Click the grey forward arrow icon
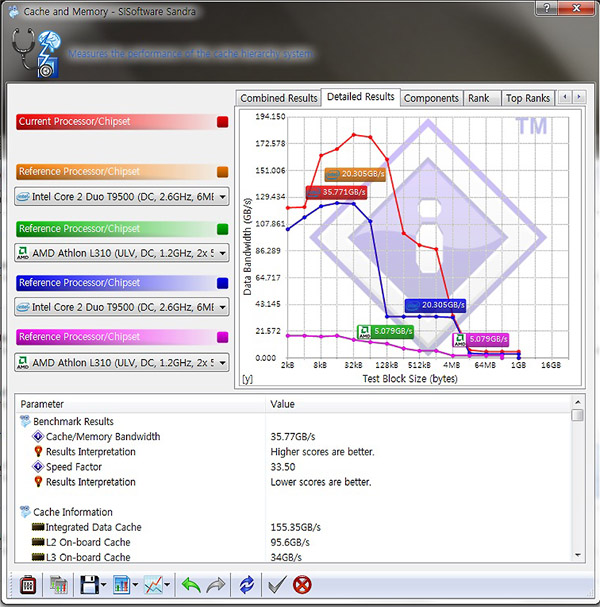The height and width of the screenshot is (607, 600). (216, 585)
